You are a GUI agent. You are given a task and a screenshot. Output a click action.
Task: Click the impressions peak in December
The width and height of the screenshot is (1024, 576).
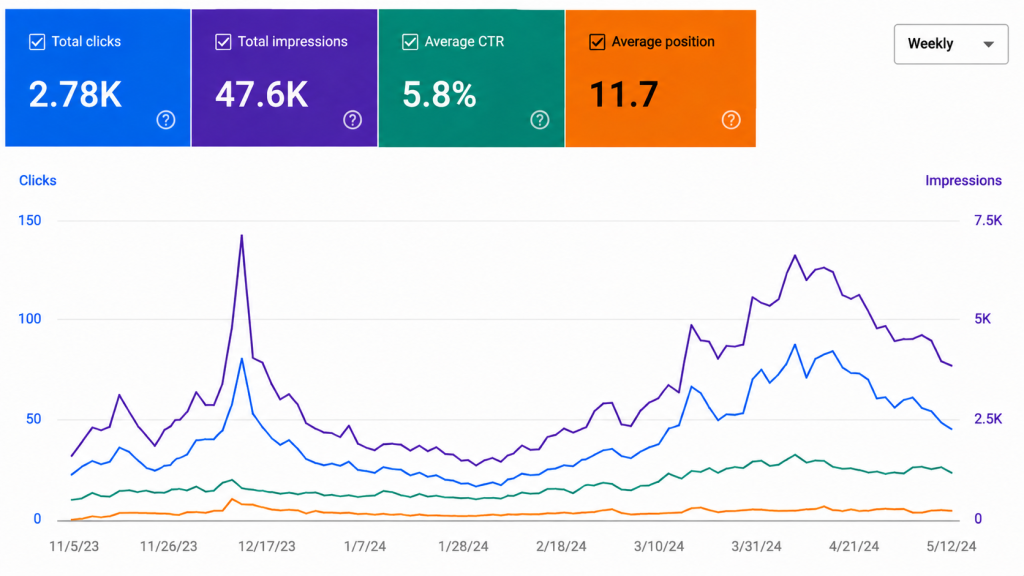(242, 236)
